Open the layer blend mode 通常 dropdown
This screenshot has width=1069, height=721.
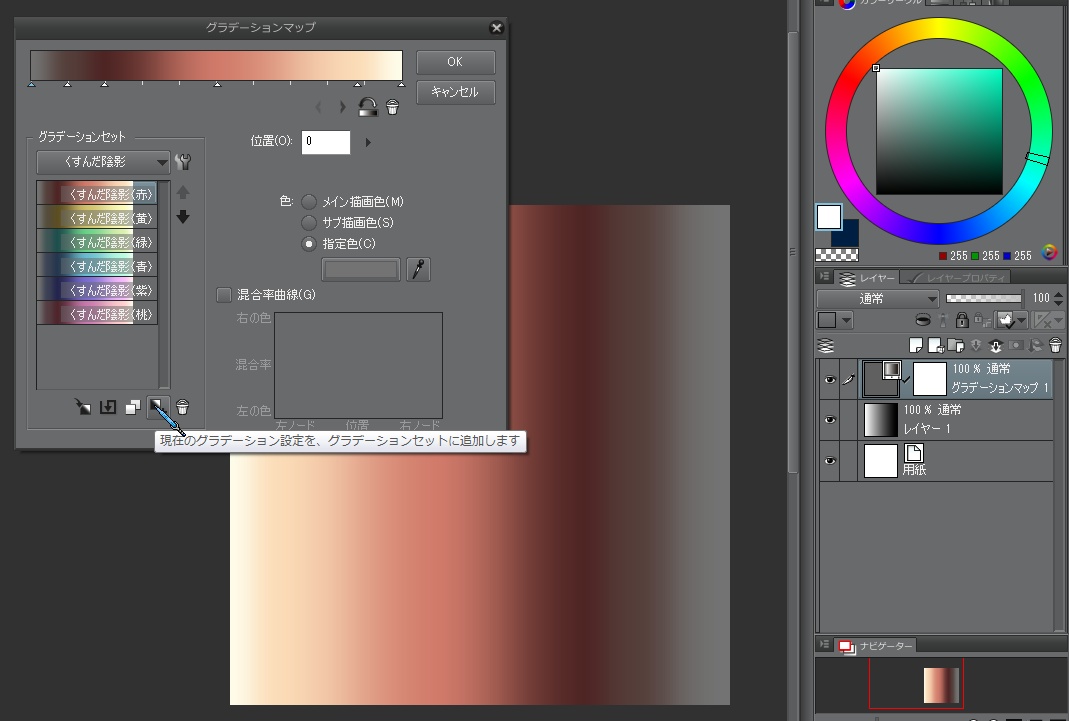point(877,298)
